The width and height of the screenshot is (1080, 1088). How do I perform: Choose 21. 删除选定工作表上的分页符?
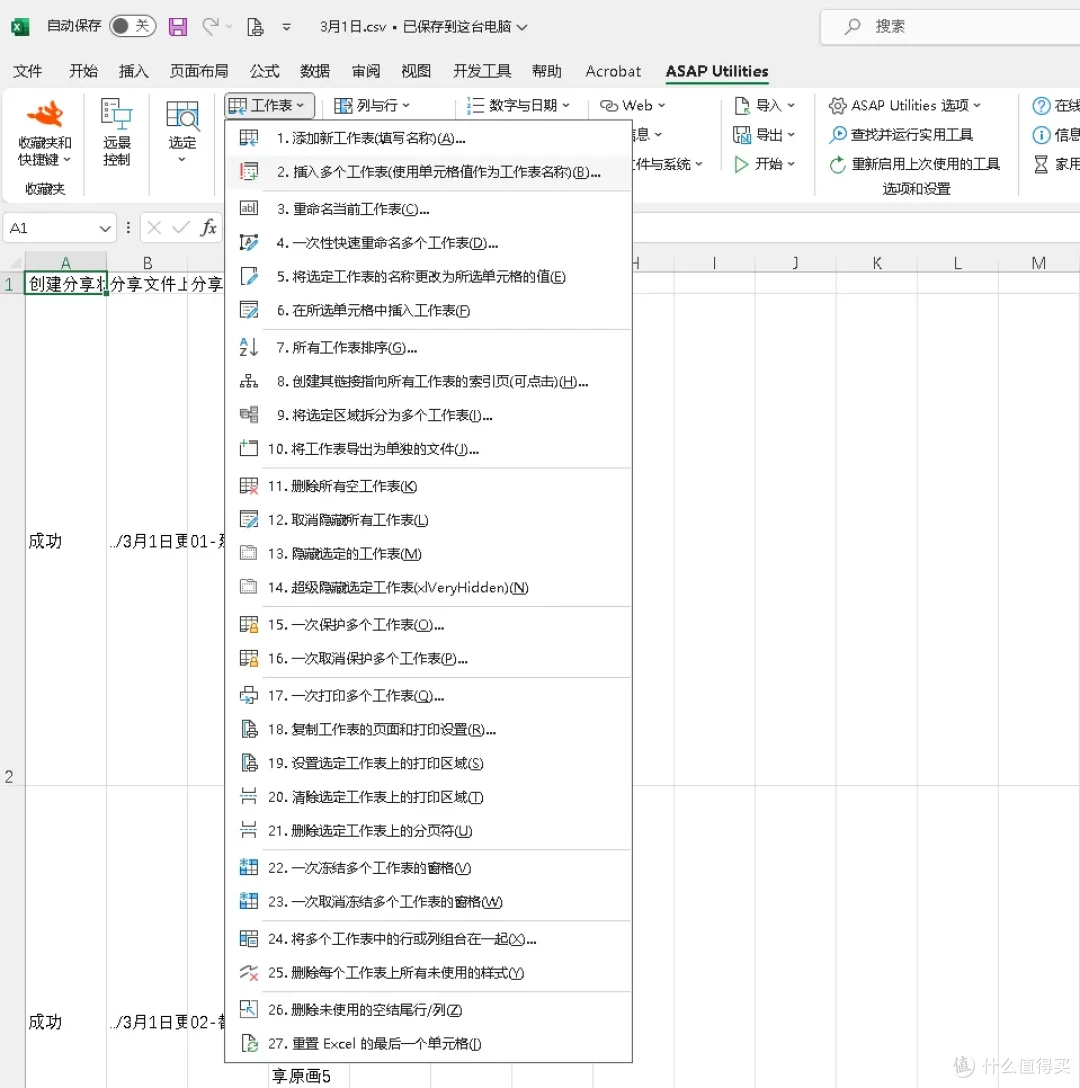[428, 831]
